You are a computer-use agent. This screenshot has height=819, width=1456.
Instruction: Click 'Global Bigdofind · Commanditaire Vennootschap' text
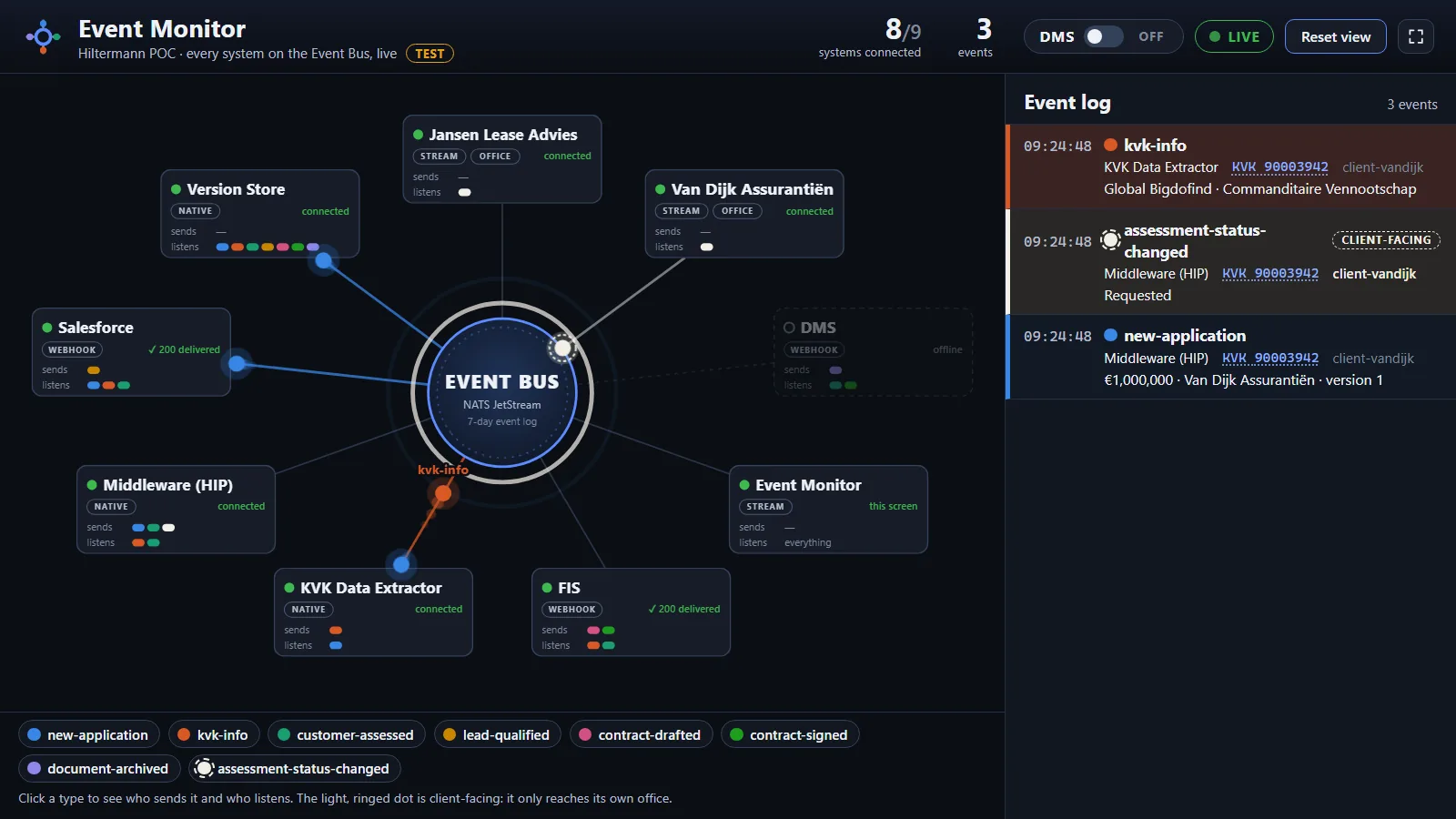pyautogui.click(x=1260, y=189)
